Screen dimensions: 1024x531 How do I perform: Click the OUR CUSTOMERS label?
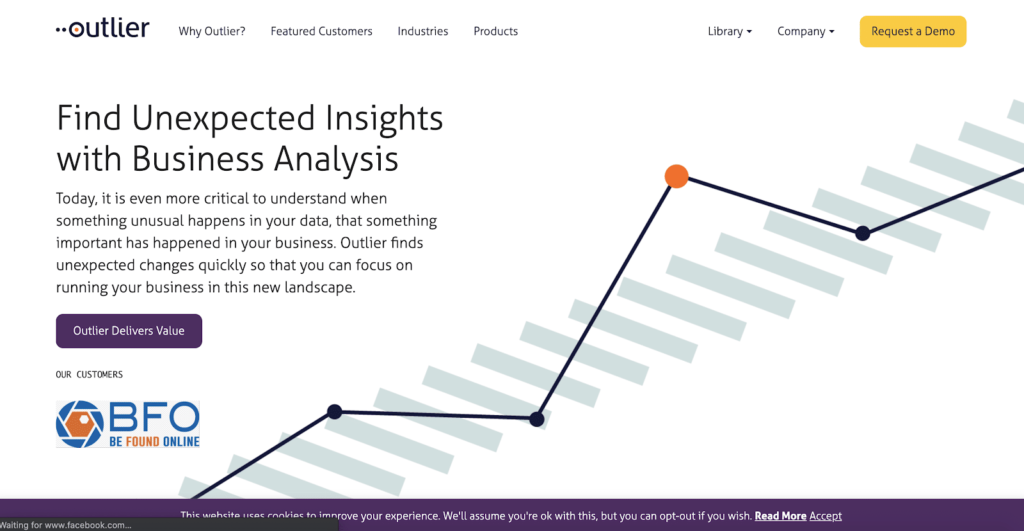[x=89, y=375]
